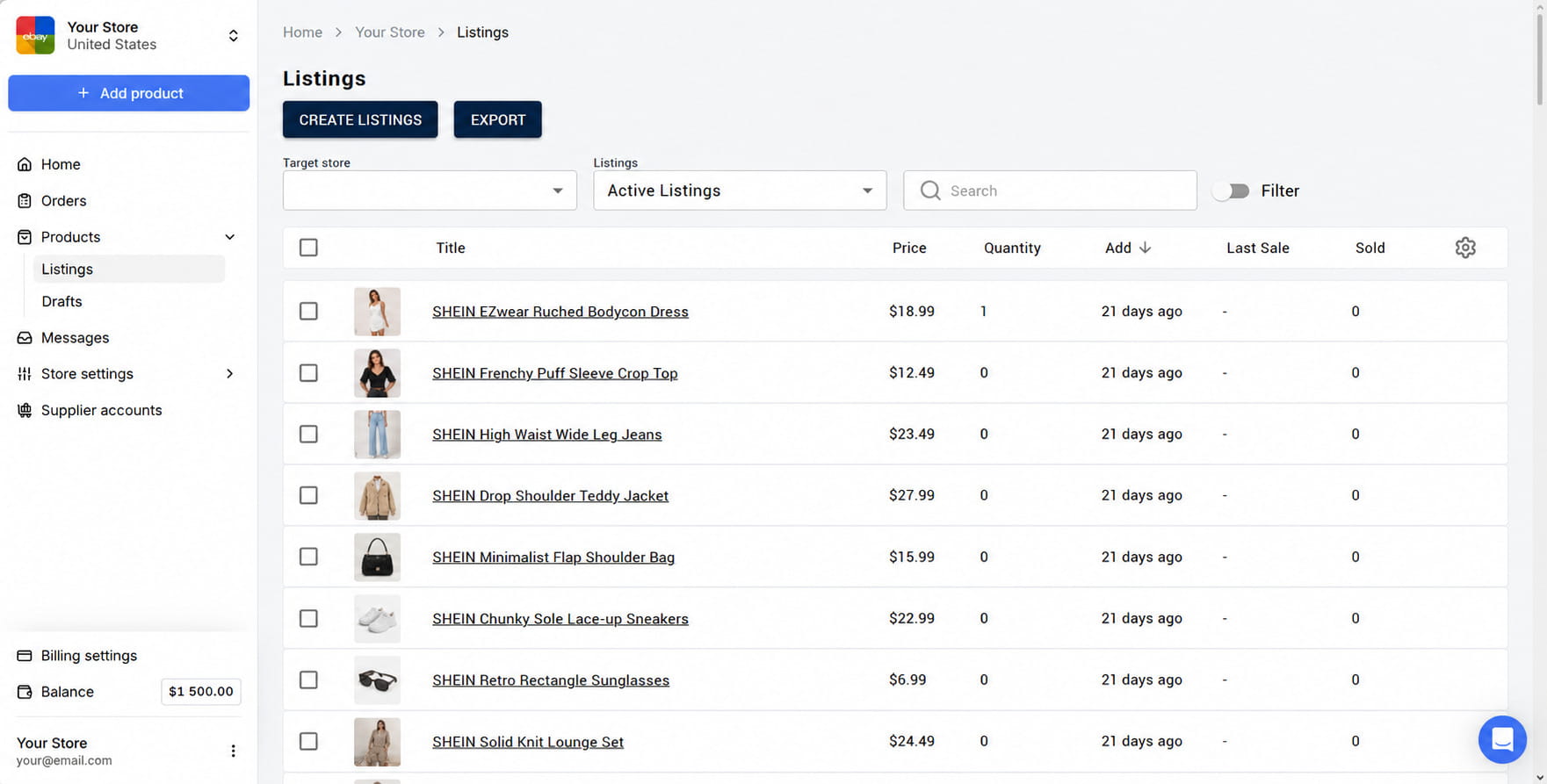Select checkbox for High Waist Wide Leg Jeans
The image size is (1547, 784).
click(x=308, y=434)
